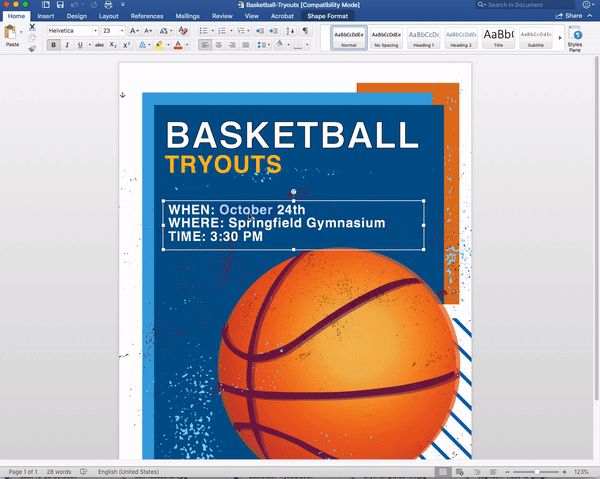Increase font size with A up icon
Viewport: 600px width, 479px height.
point(134,31)
